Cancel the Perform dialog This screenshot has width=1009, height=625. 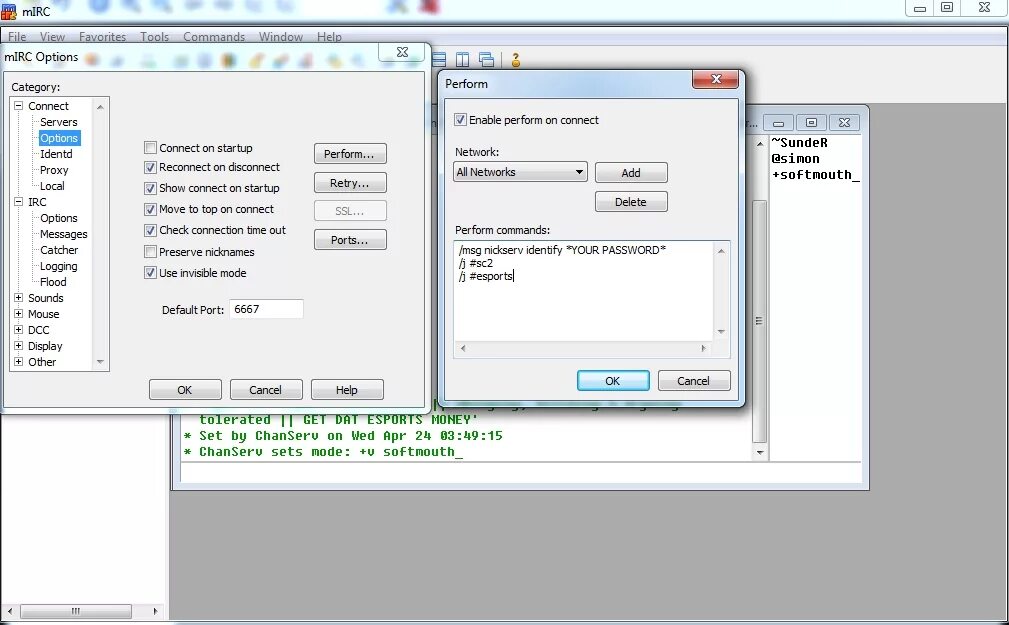(694, 380)
